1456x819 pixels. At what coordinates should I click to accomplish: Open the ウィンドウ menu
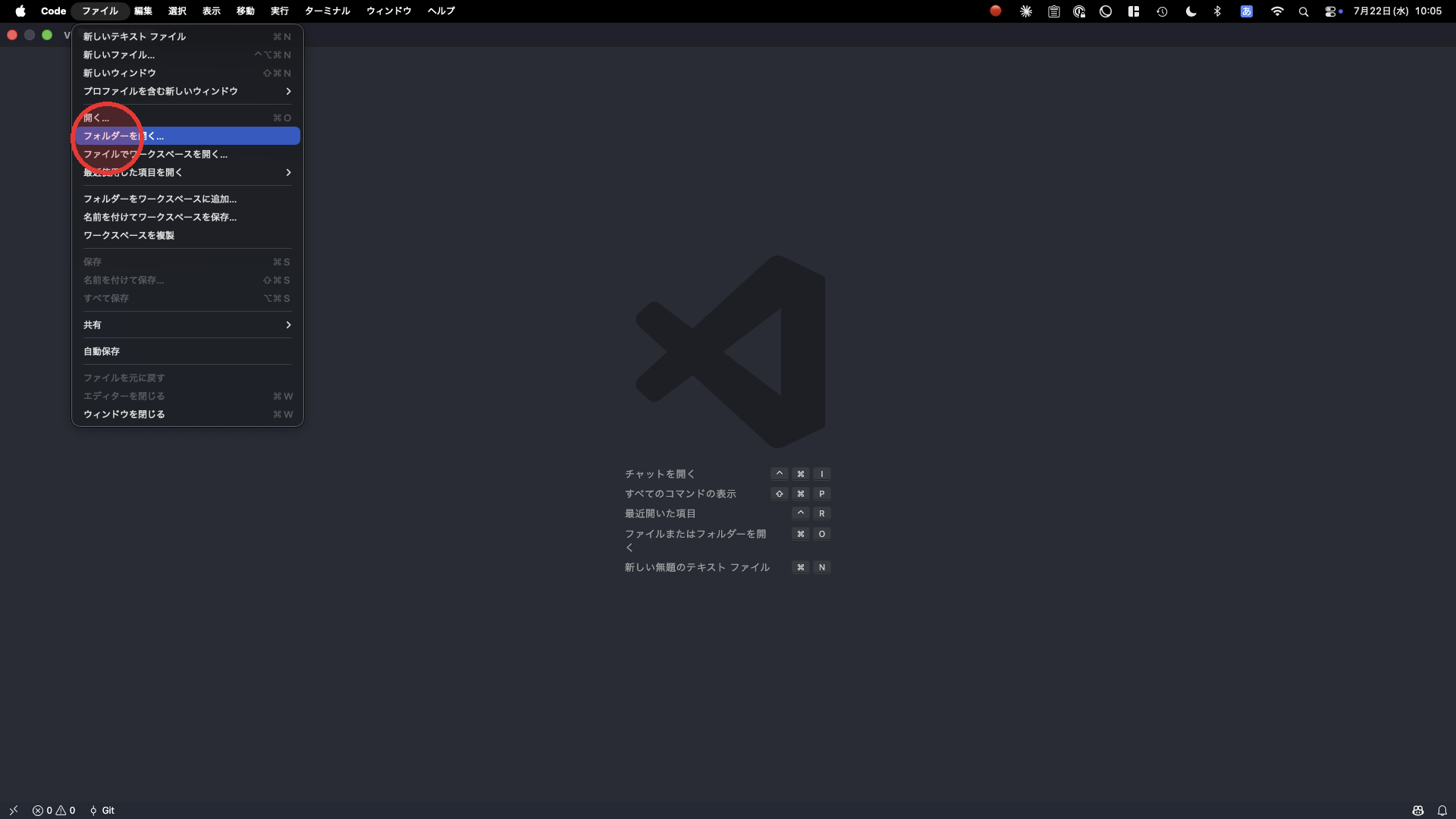[x=389, y=11]
